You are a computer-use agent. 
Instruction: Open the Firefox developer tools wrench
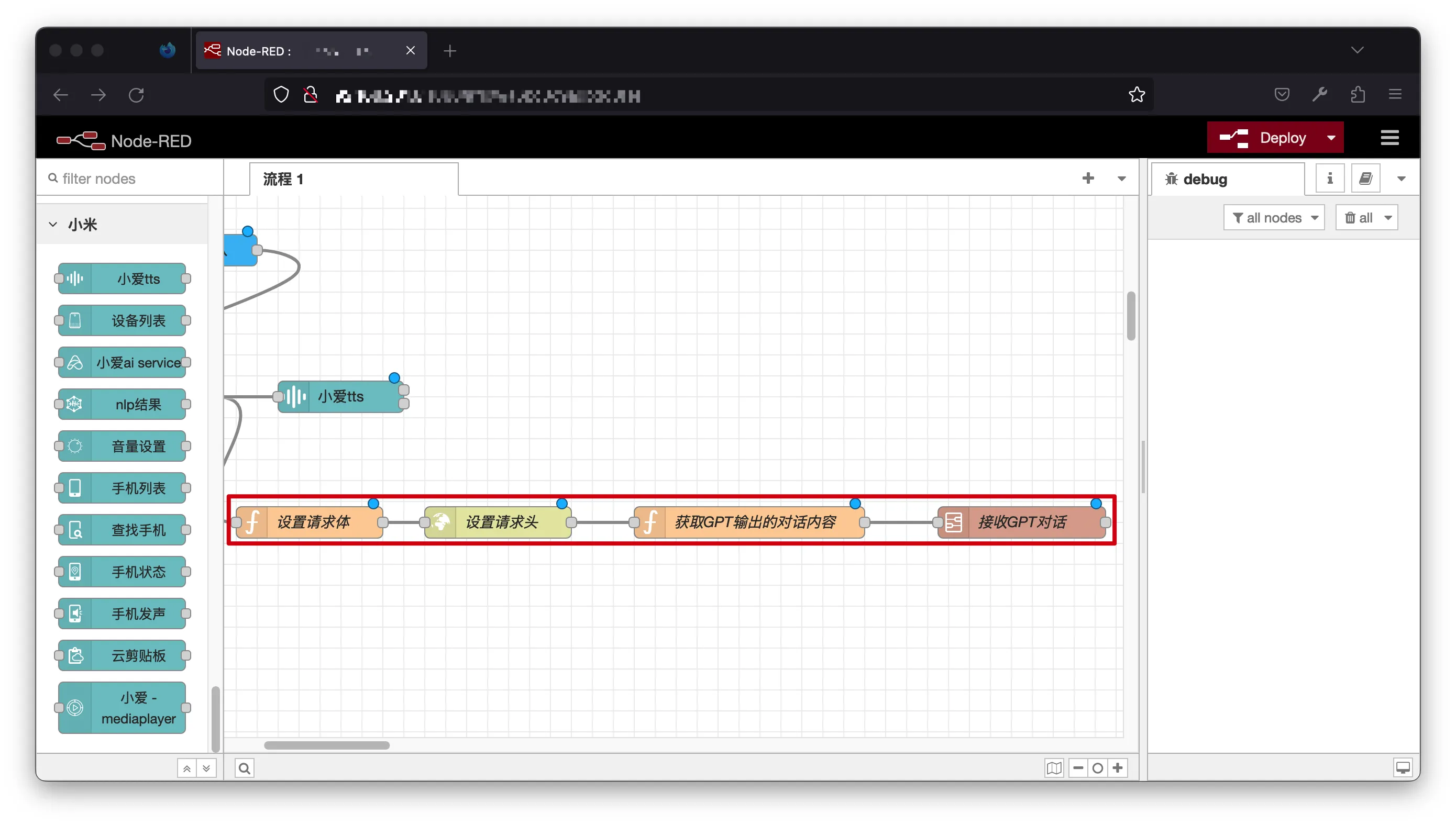coord(1320,95)
